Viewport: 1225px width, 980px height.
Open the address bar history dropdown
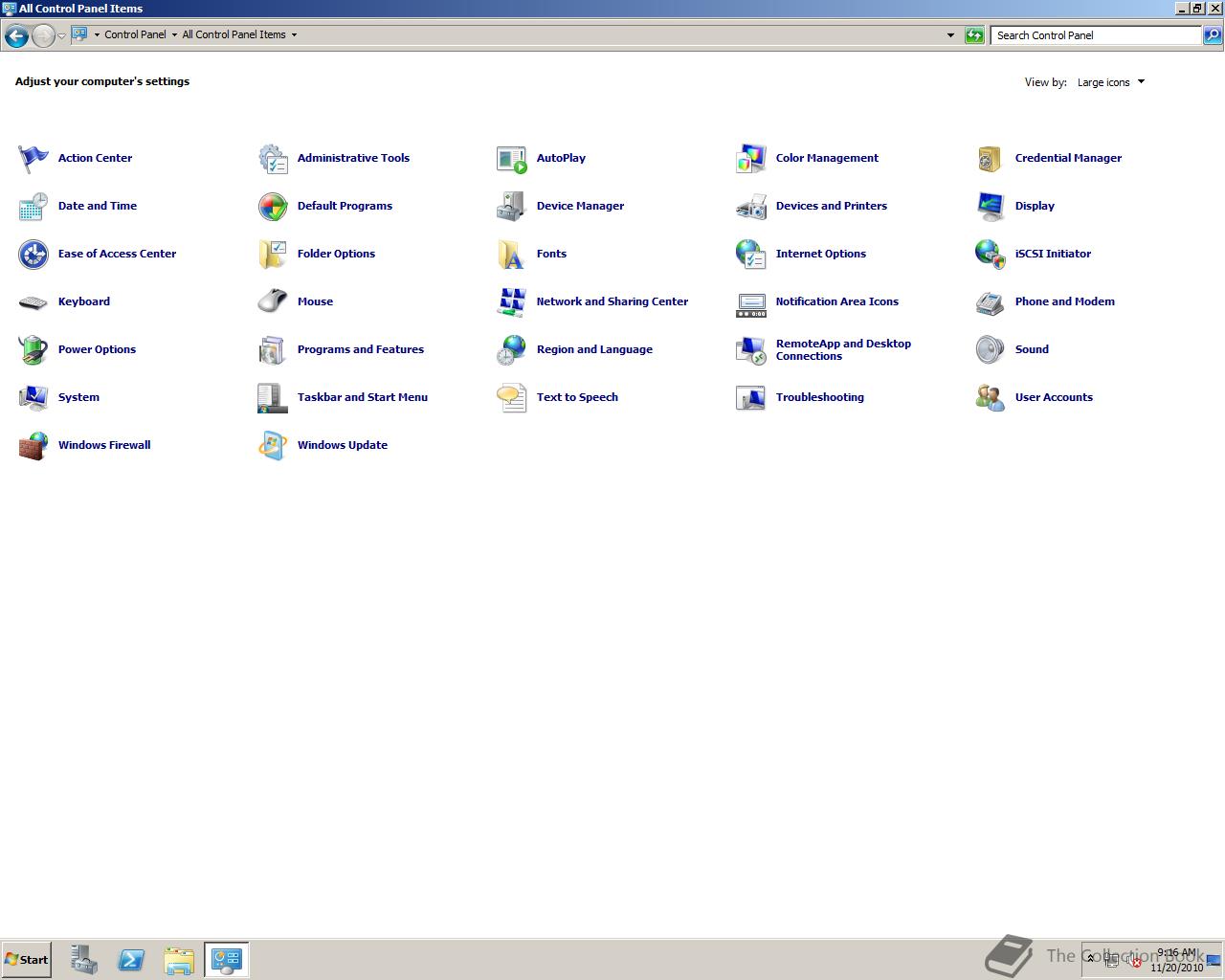pos(950,35)
